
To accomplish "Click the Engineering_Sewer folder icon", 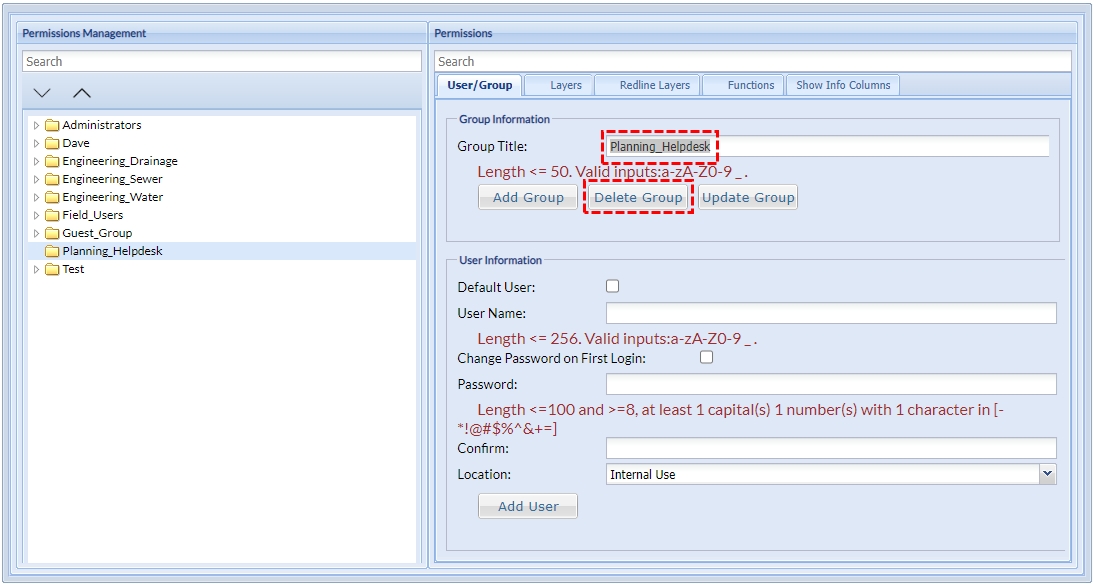I will click(x=52, y=179).
